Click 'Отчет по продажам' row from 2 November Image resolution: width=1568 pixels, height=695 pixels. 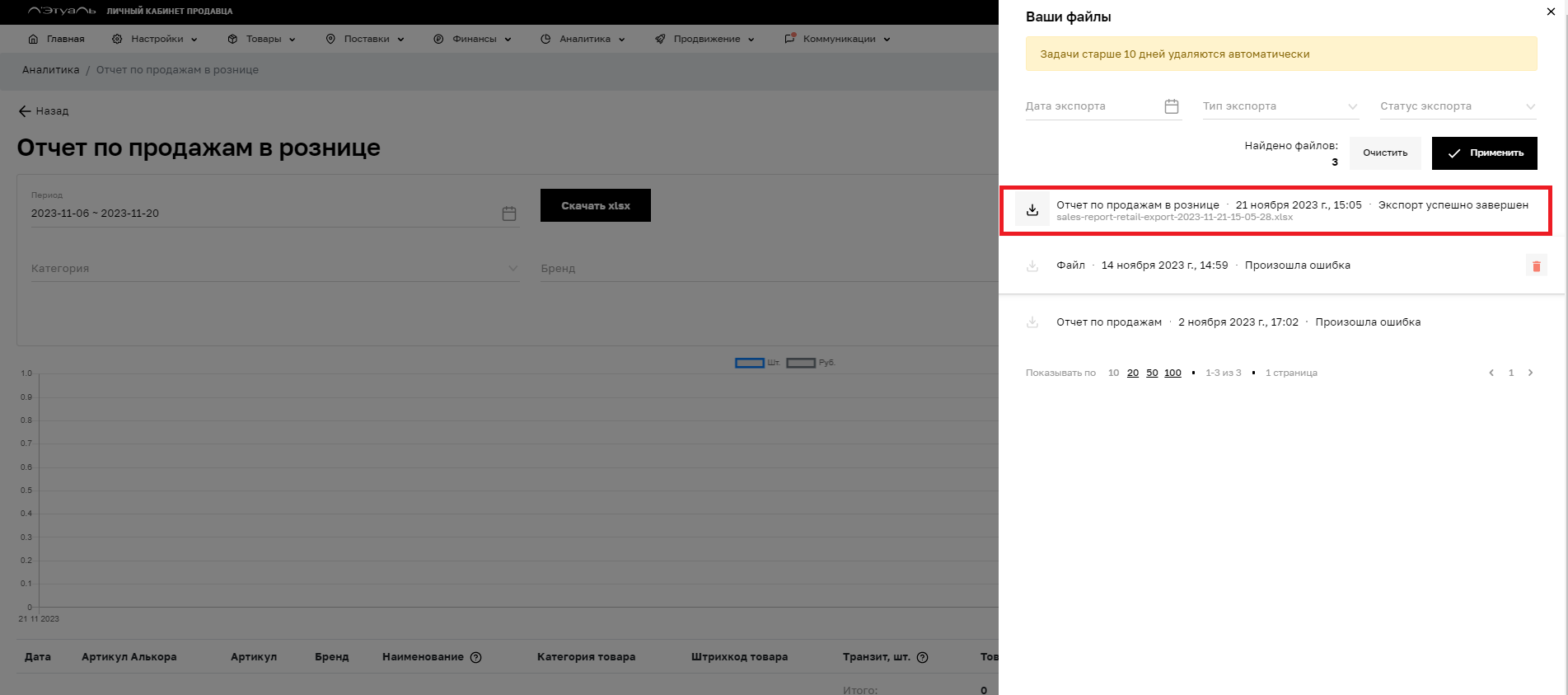coord(1280,322)
